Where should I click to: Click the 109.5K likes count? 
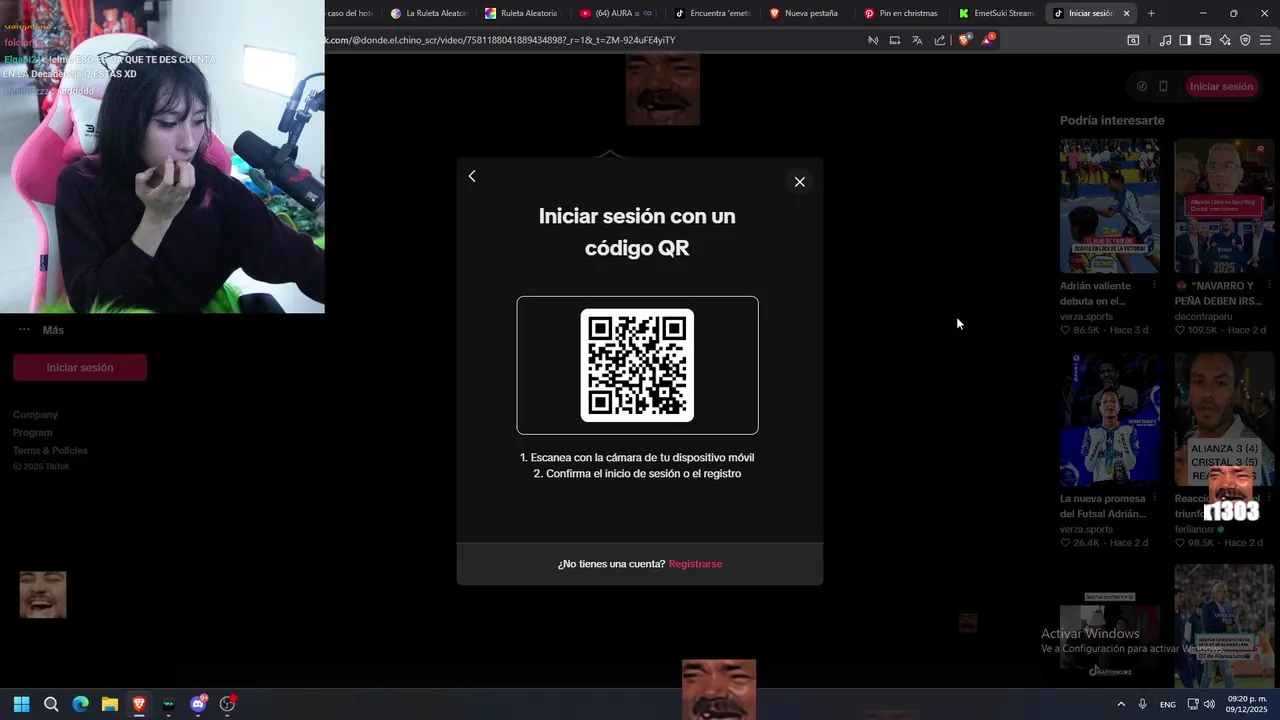(1202, 330)
